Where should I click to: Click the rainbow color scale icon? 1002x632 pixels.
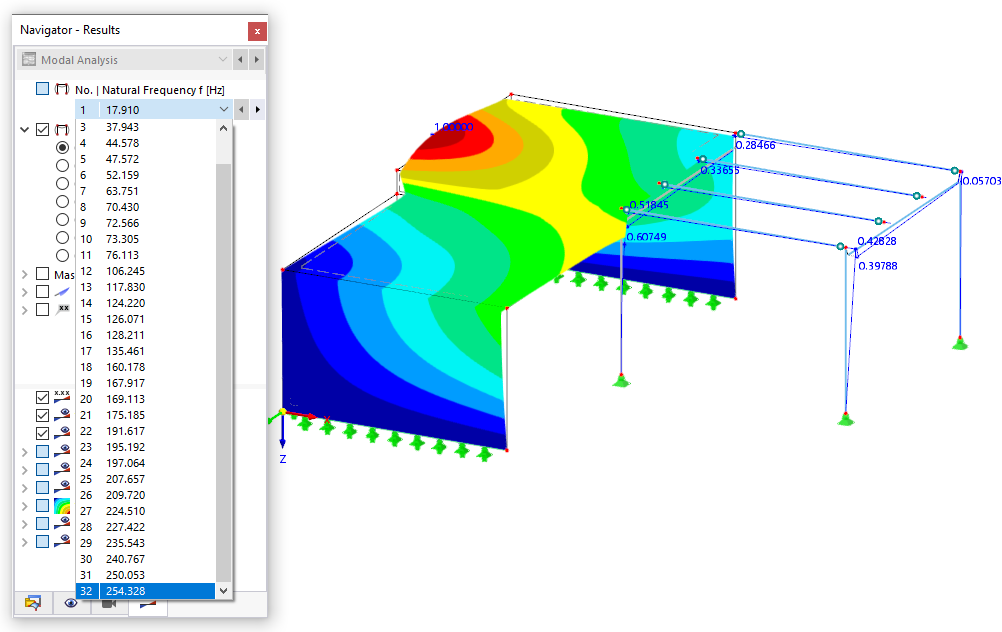coord(62,506)
